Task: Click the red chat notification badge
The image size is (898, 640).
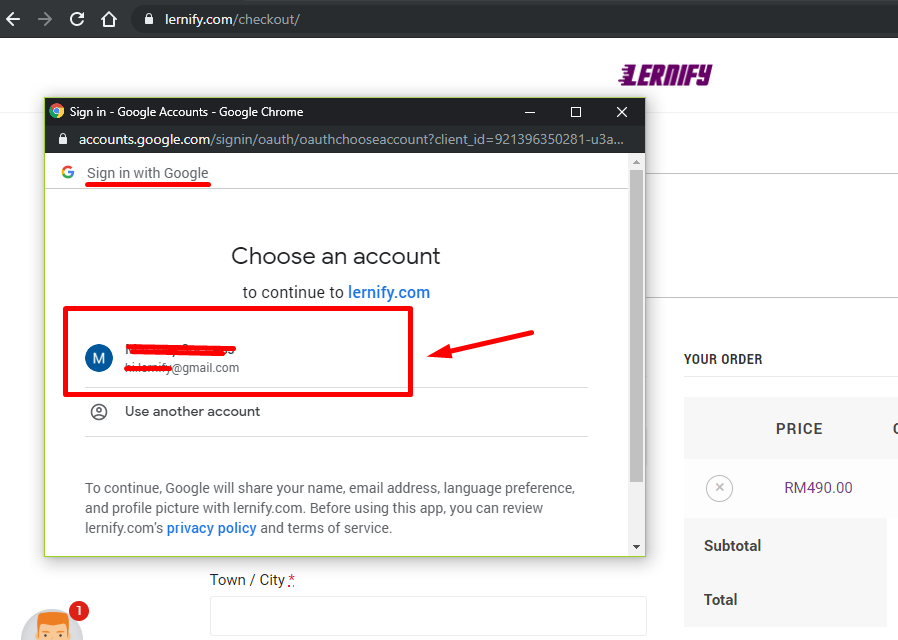Action: pyautogui.click(x=79, y=611)
